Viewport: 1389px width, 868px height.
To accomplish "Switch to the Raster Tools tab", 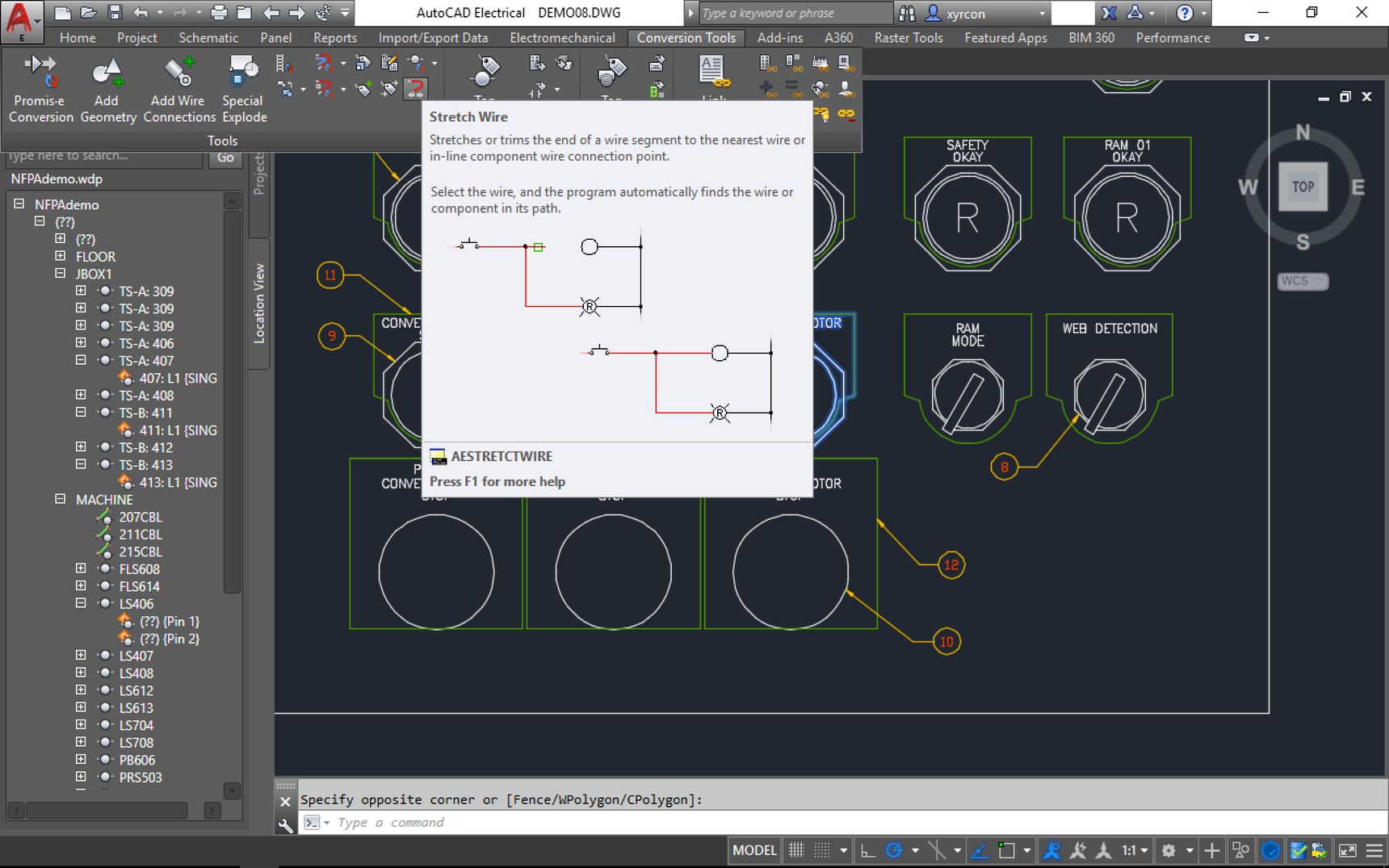I will point(909,38).
